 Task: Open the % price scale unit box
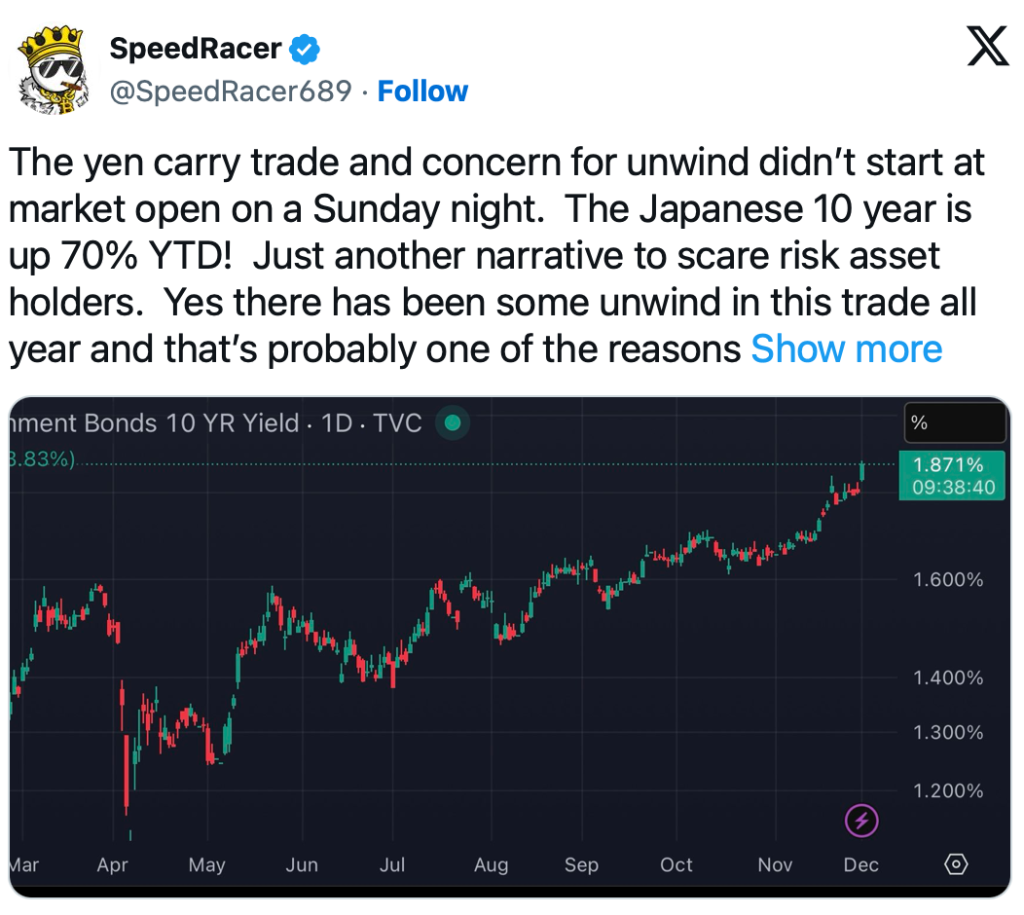click(954, 423)
